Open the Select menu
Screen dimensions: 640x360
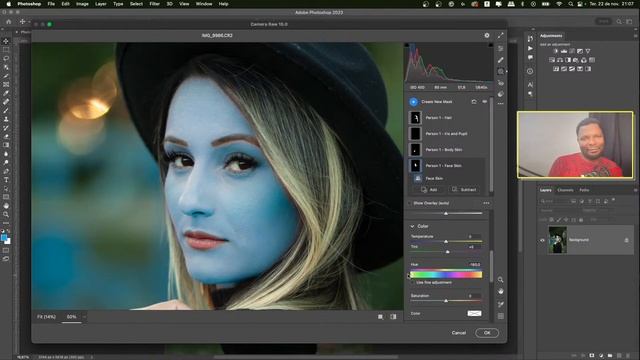136,4
